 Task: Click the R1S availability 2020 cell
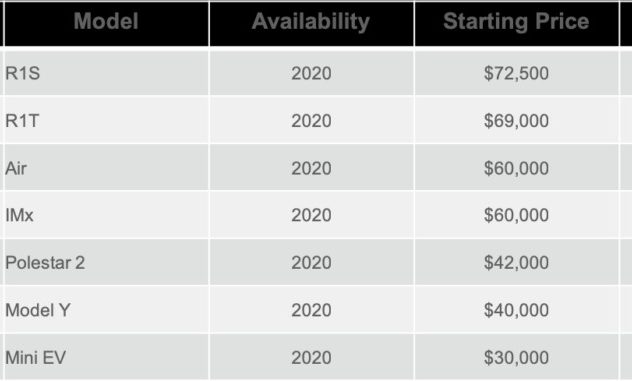click(x=311, y=73)
